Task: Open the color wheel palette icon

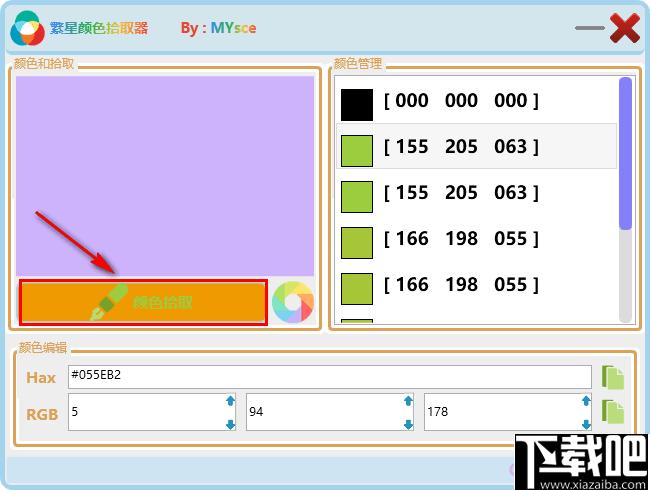Action: (x=293, y=302)
